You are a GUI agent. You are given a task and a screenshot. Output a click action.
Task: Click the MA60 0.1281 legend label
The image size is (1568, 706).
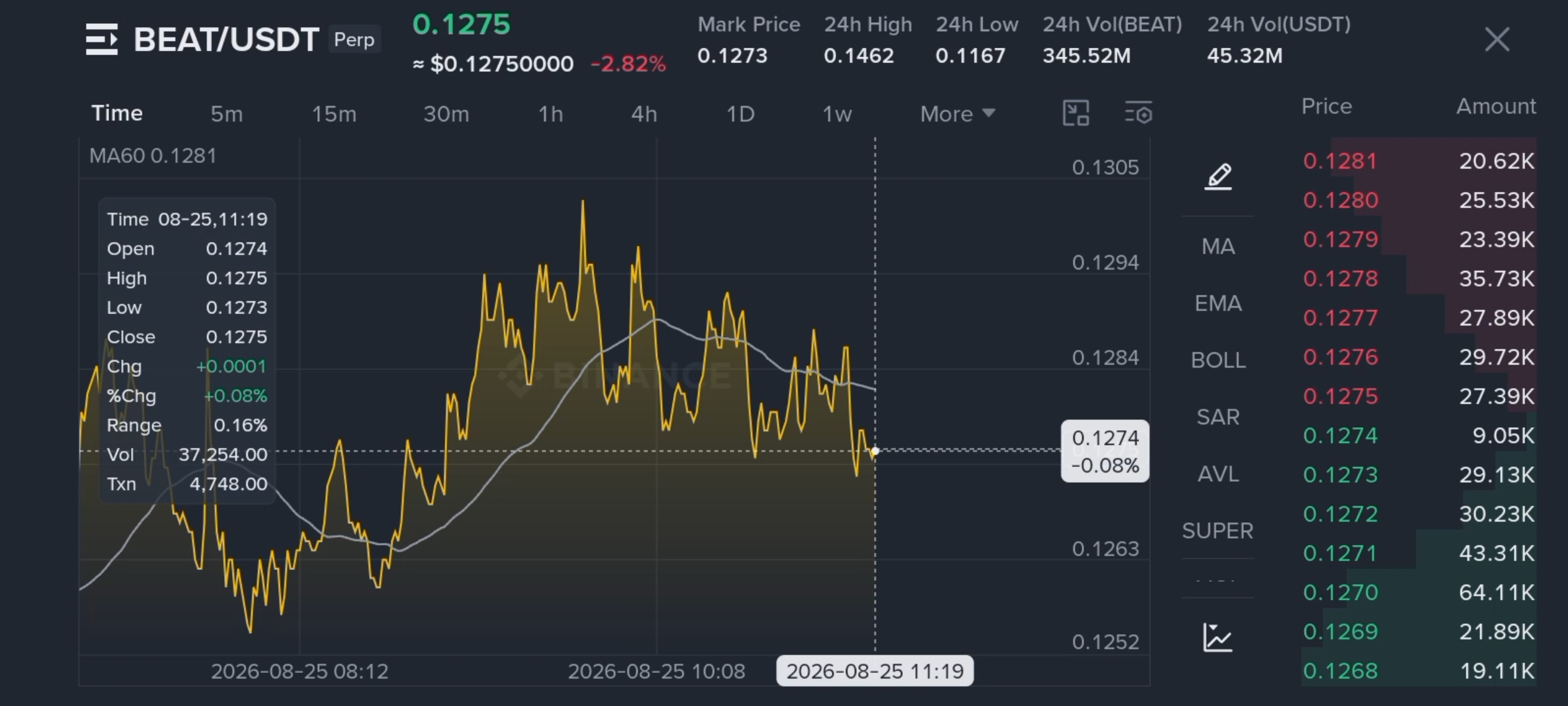click(153, 156)
